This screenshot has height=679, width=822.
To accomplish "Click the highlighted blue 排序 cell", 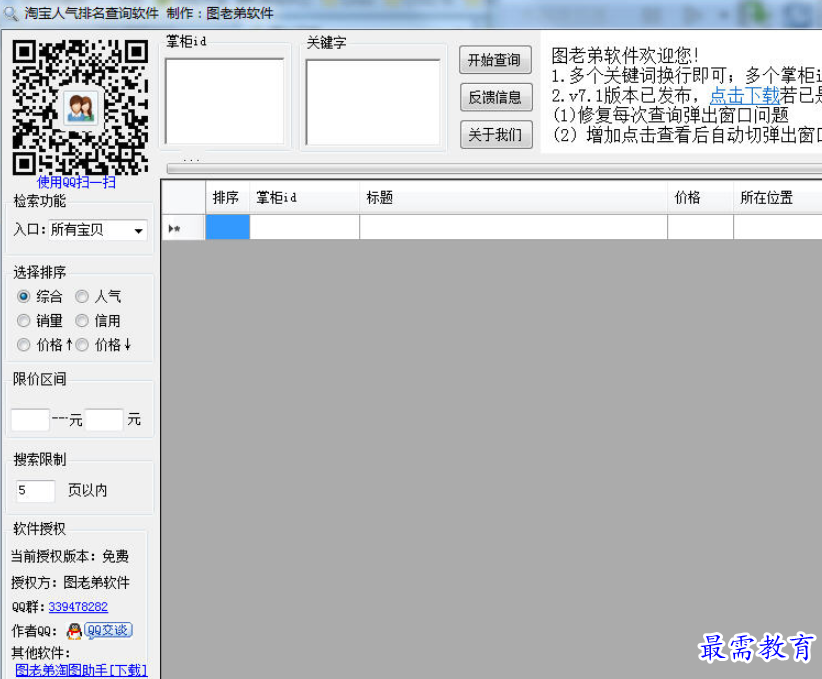I will coord(228,228).
